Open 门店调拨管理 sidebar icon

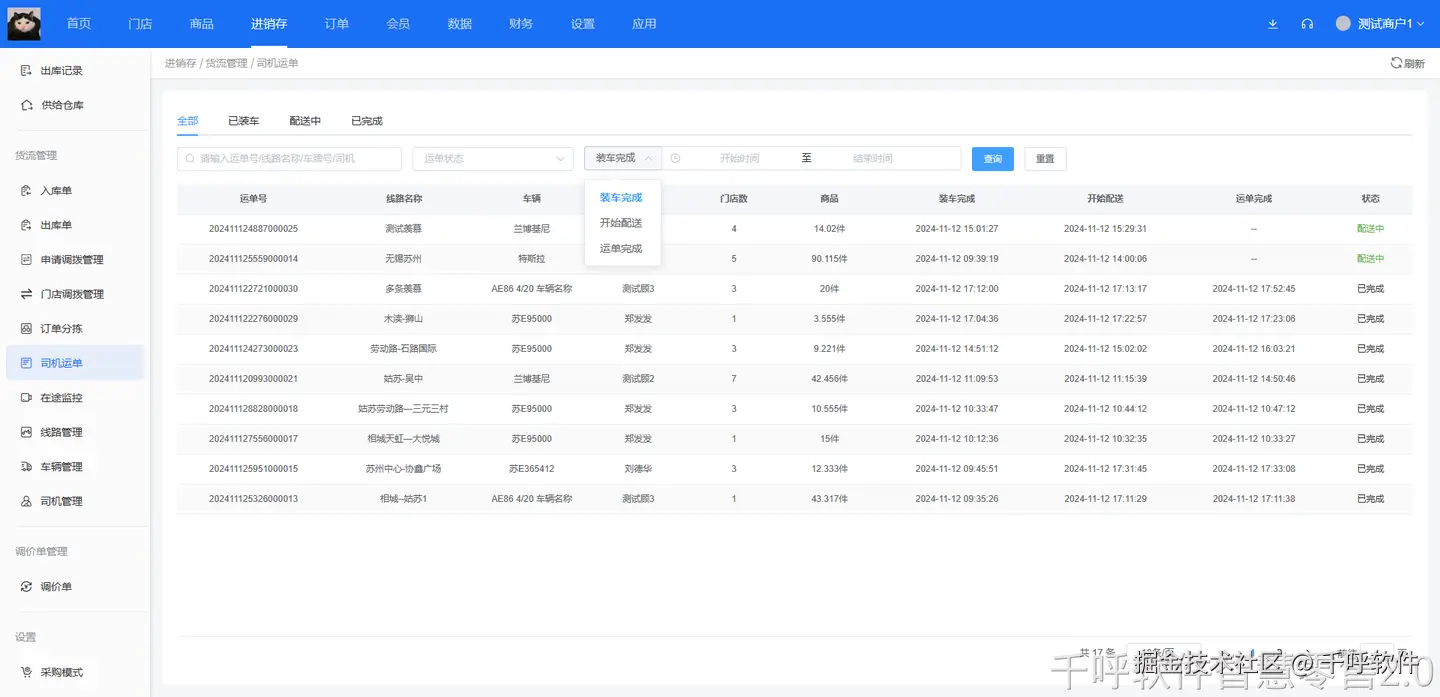27,294
